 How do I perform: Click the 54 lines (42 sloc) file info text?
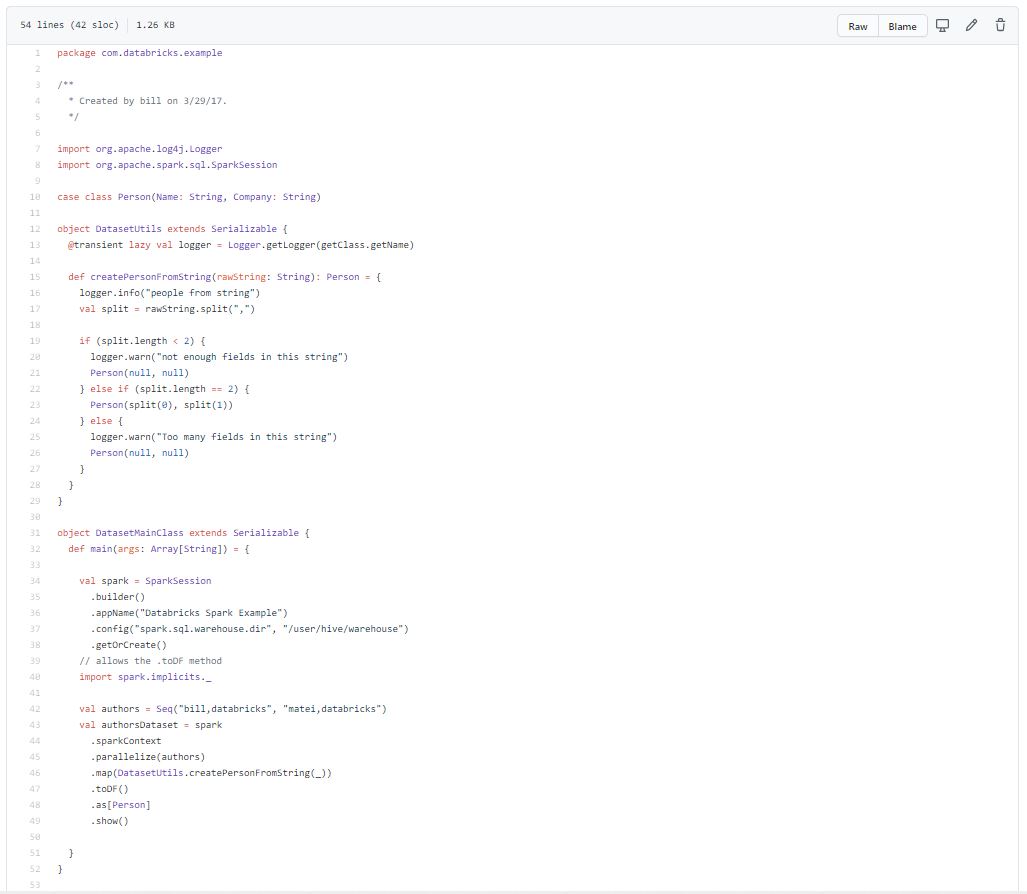(69, 25)
